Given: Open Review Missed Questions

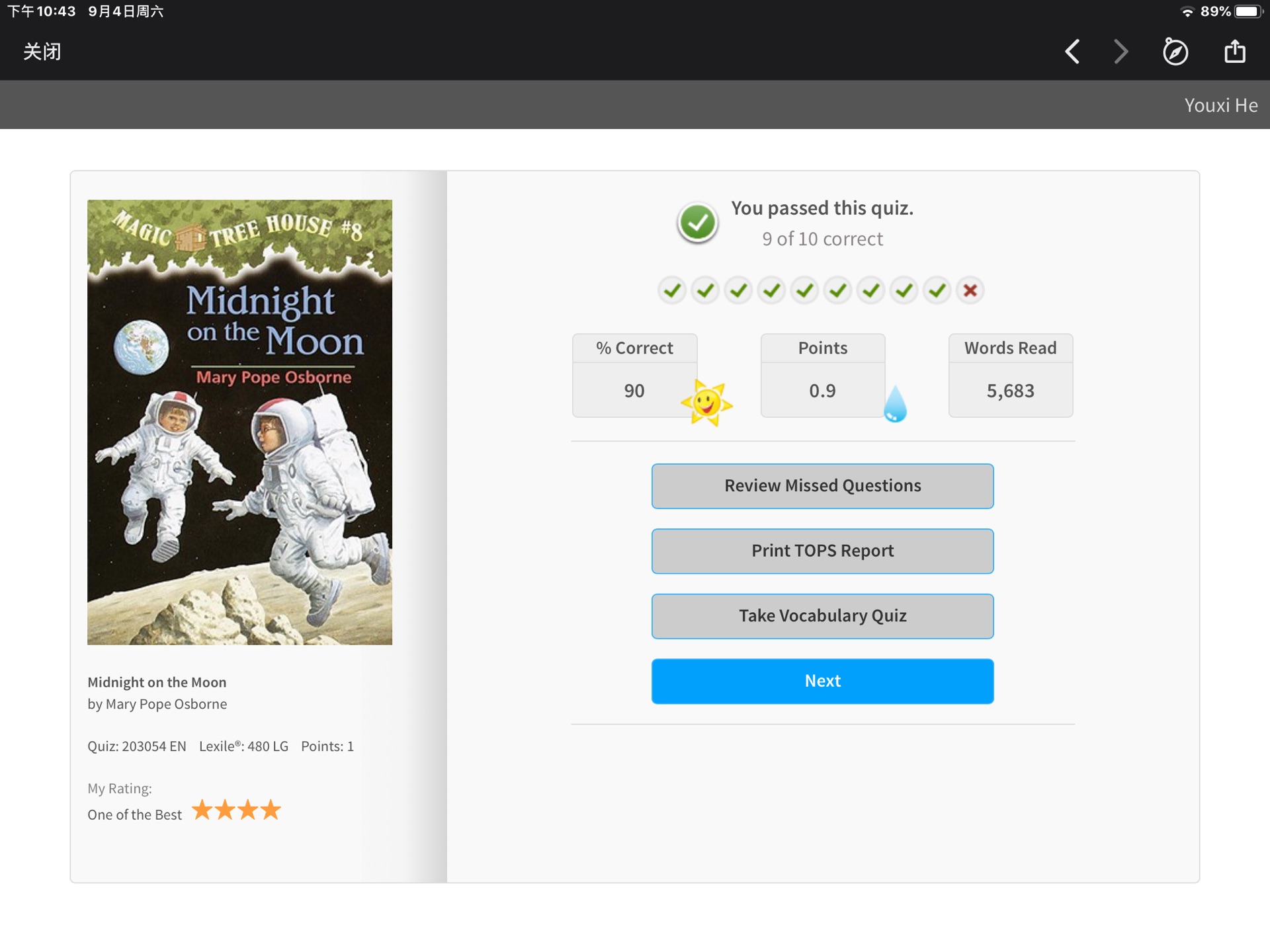Looking at the screenshot, I should click(x=822, y=486).
